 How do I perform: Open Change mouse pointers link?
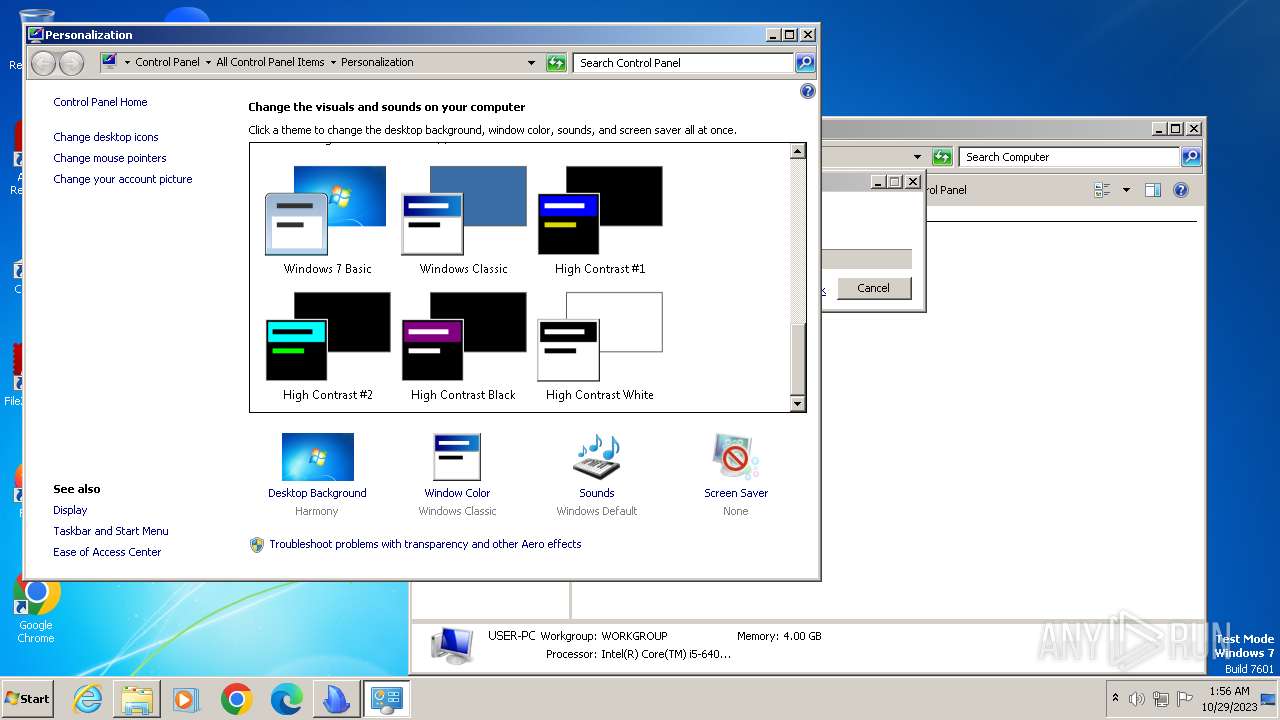[110, 158]
